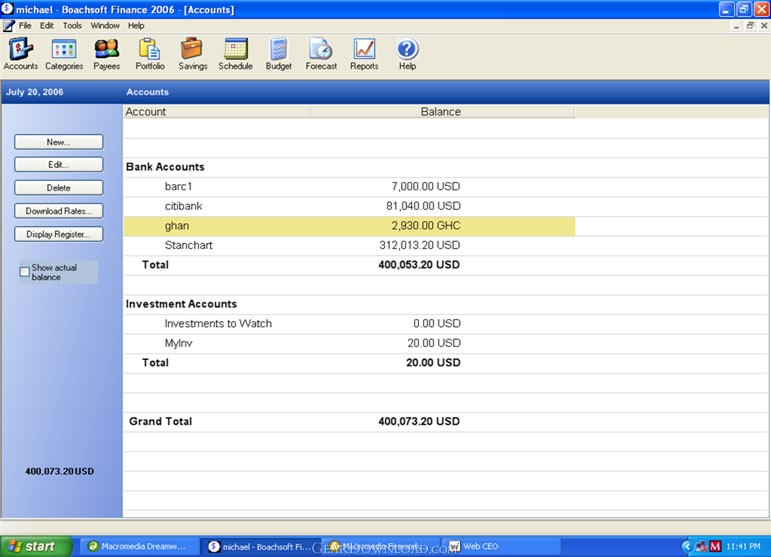Click the 7,000.00 USD balance value

[426, 186]
